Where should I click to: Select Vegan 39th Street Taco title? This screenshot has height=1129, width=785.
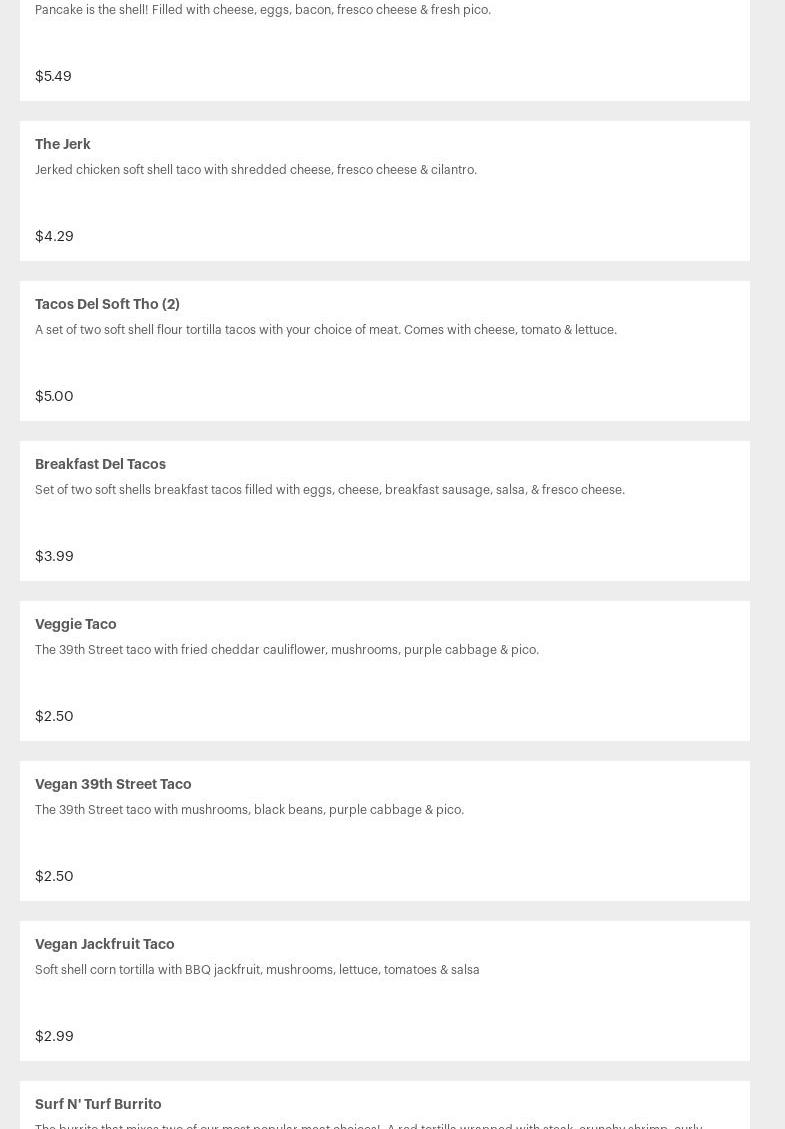[x=113, y=784]
